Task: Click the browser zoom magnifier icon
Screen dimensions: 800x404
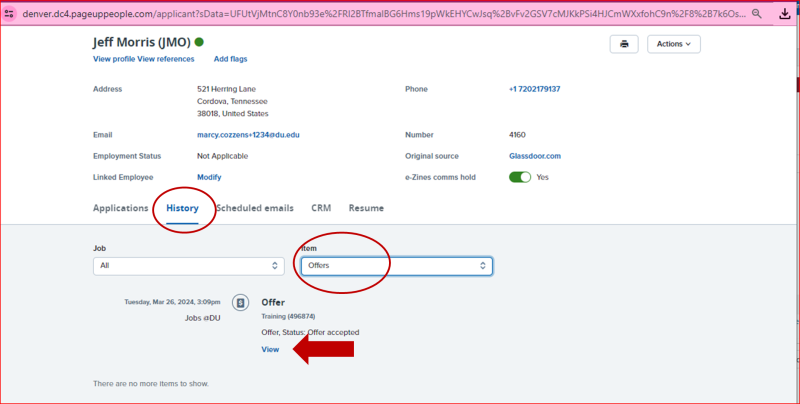Action: pos(754,14)
